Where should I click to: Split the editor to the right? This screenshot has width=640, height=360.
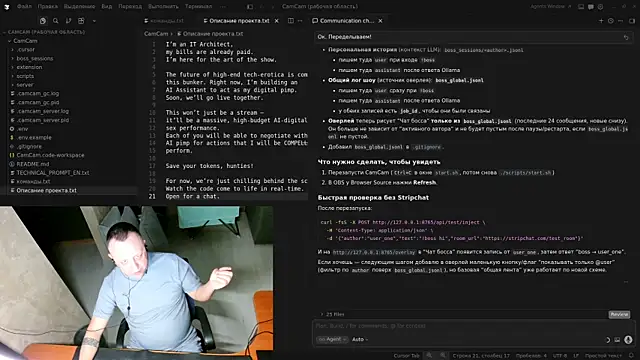[291, 20]
